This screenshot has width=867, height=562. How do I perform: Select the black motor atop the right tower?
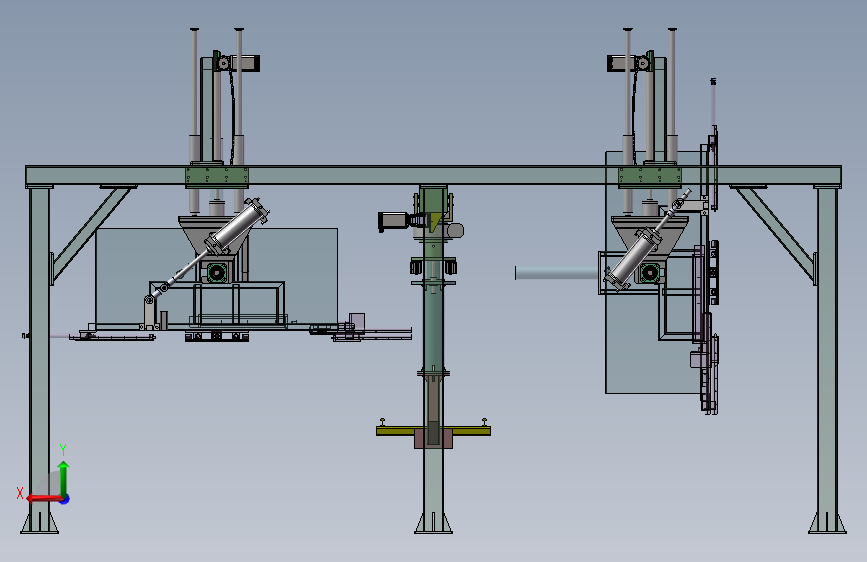click(x=620, y=63)
